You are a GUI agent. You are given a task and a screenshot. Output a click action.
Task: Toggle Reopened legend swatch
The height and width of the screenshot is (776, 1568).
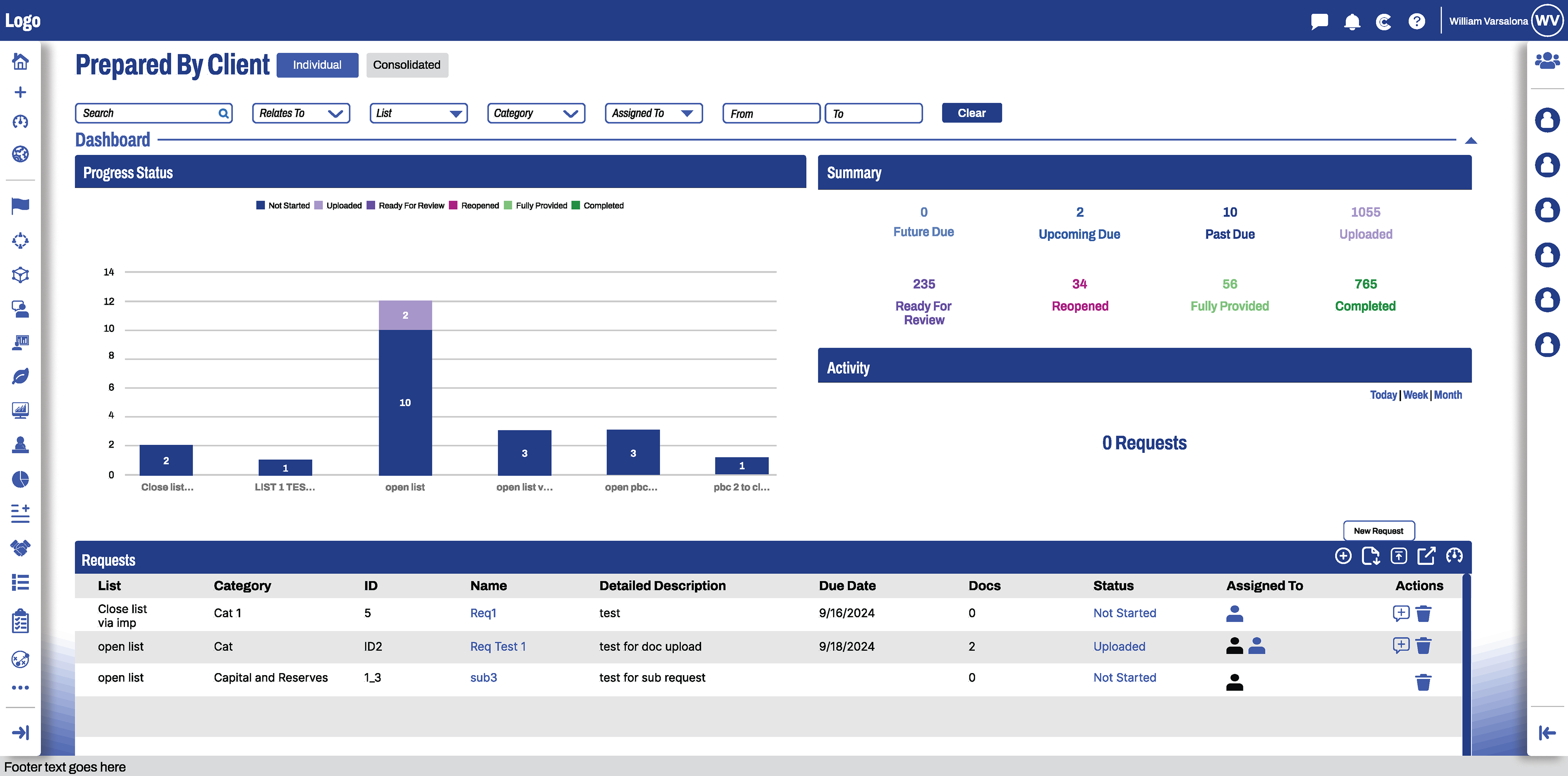(x=453, y=205)
